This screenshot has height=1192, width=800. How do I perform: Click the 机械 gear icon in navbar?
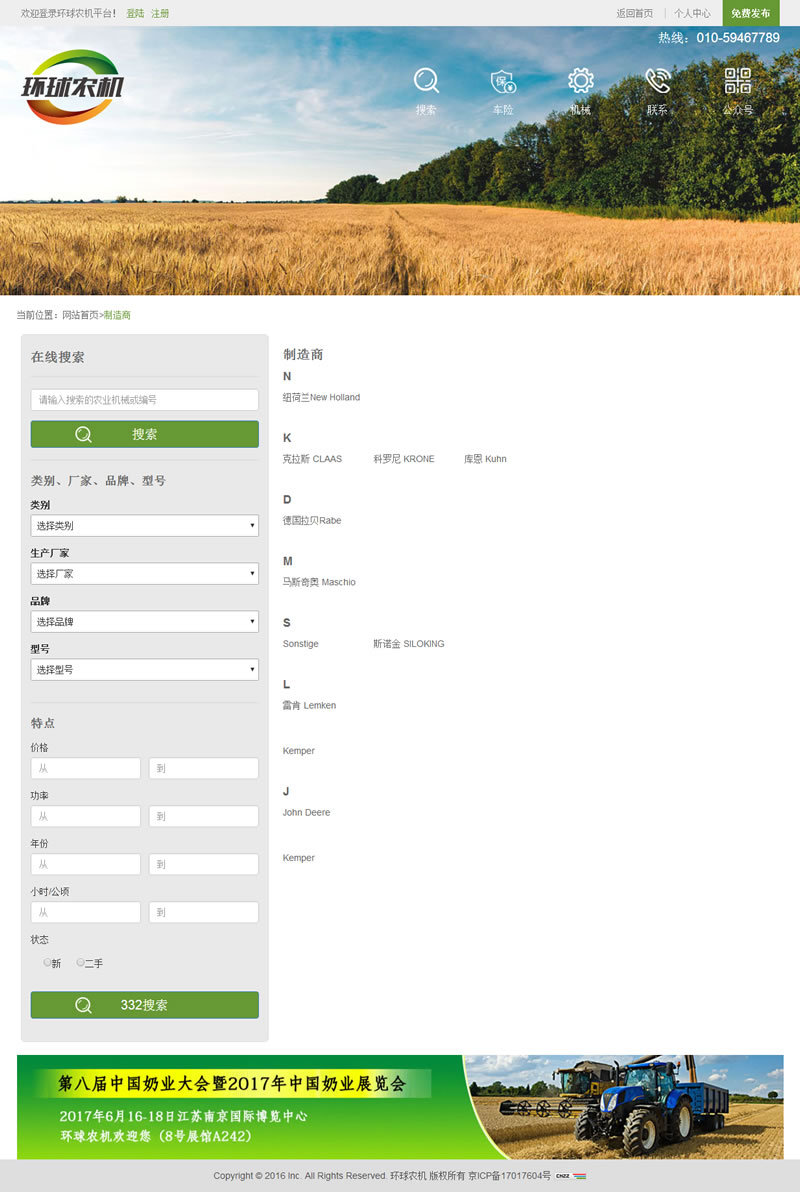coord(580,82)
